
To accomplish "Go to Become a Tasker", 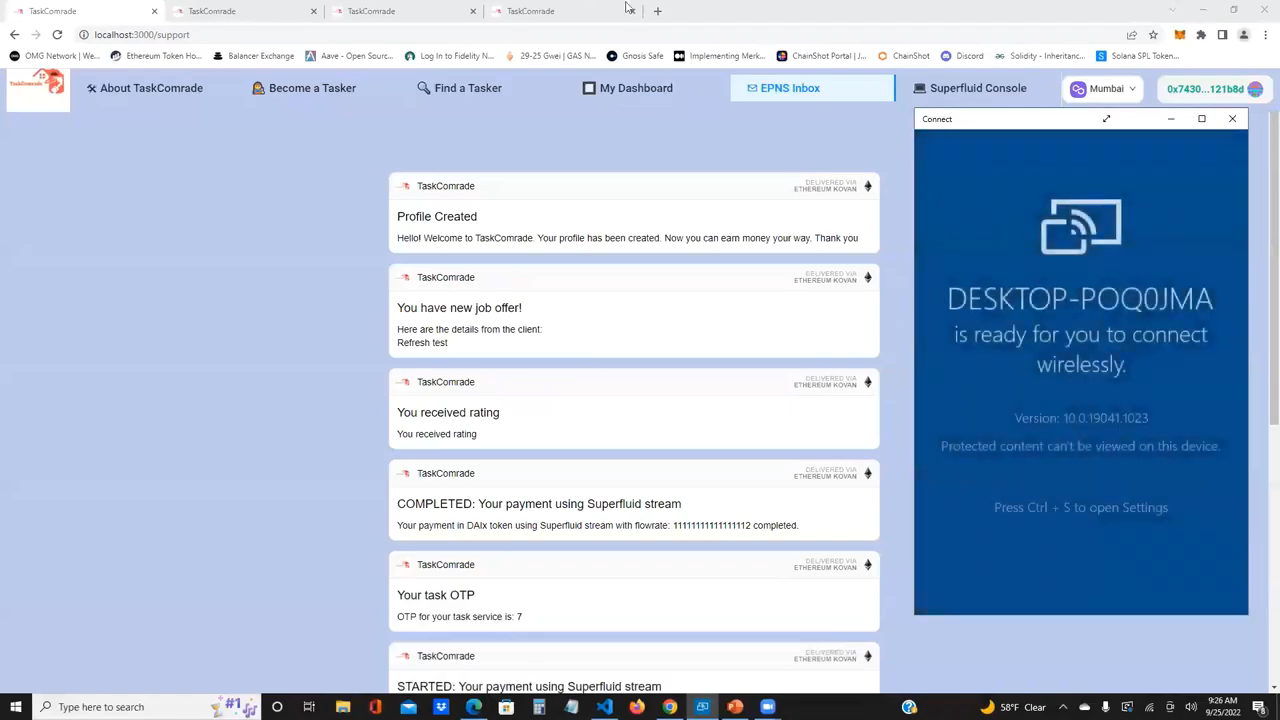I will point(304,88).
